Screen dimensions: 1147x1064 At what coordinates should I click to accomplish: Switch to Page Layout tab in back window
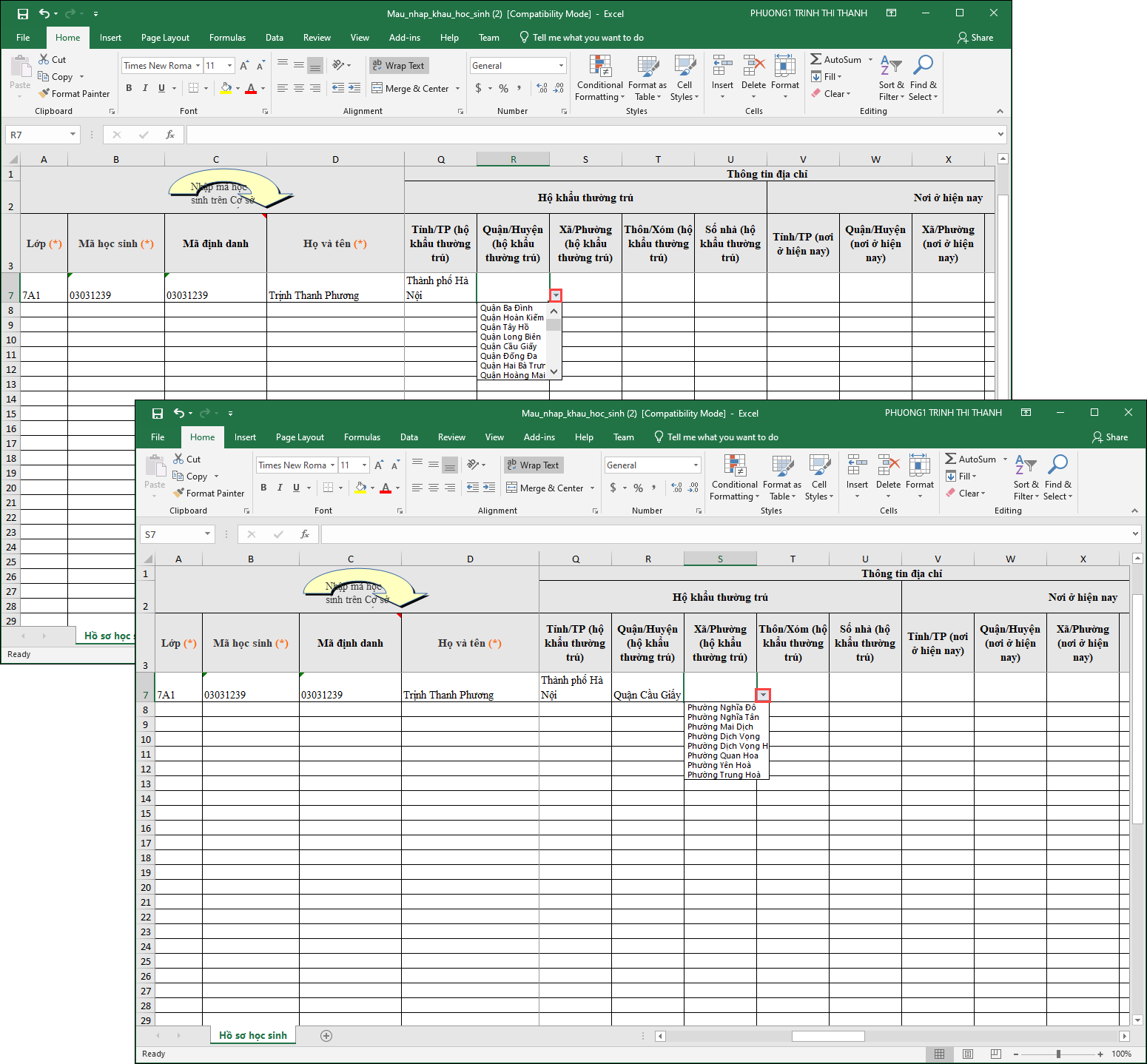click(165, 38)
